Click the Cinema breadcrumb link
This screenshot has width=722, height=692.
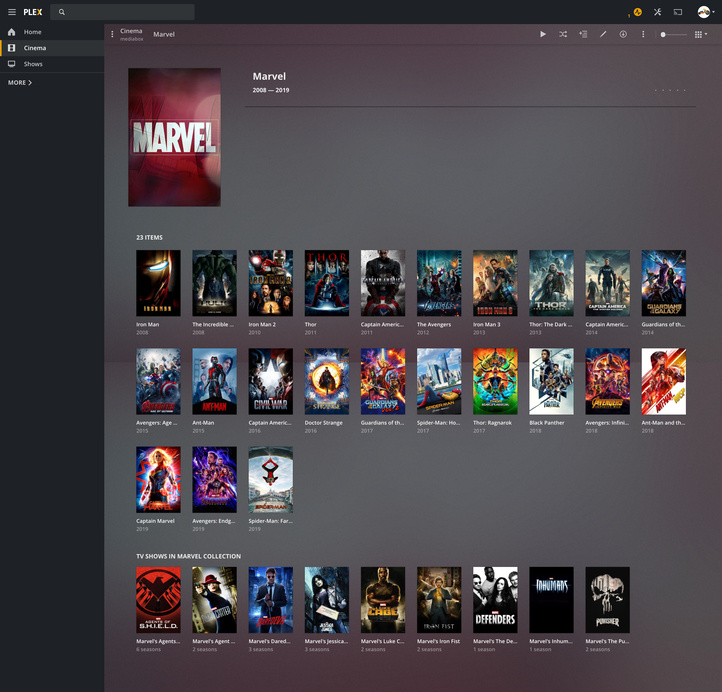[x=131, y=31]
